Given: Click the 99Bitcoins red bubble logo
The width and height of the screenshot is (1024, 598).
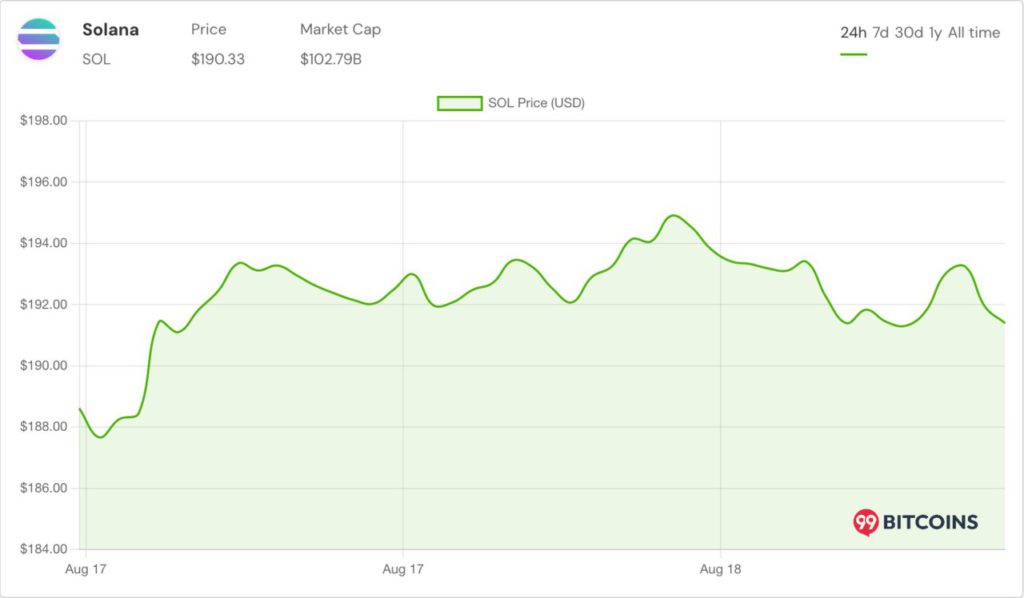Looking at the screenshot, I should [x=865, y=521].
